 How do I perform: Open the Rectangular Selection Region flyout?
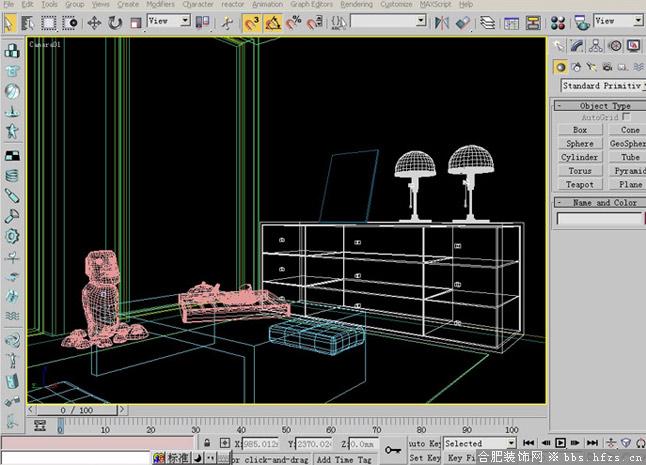click(x=49, y=23)
